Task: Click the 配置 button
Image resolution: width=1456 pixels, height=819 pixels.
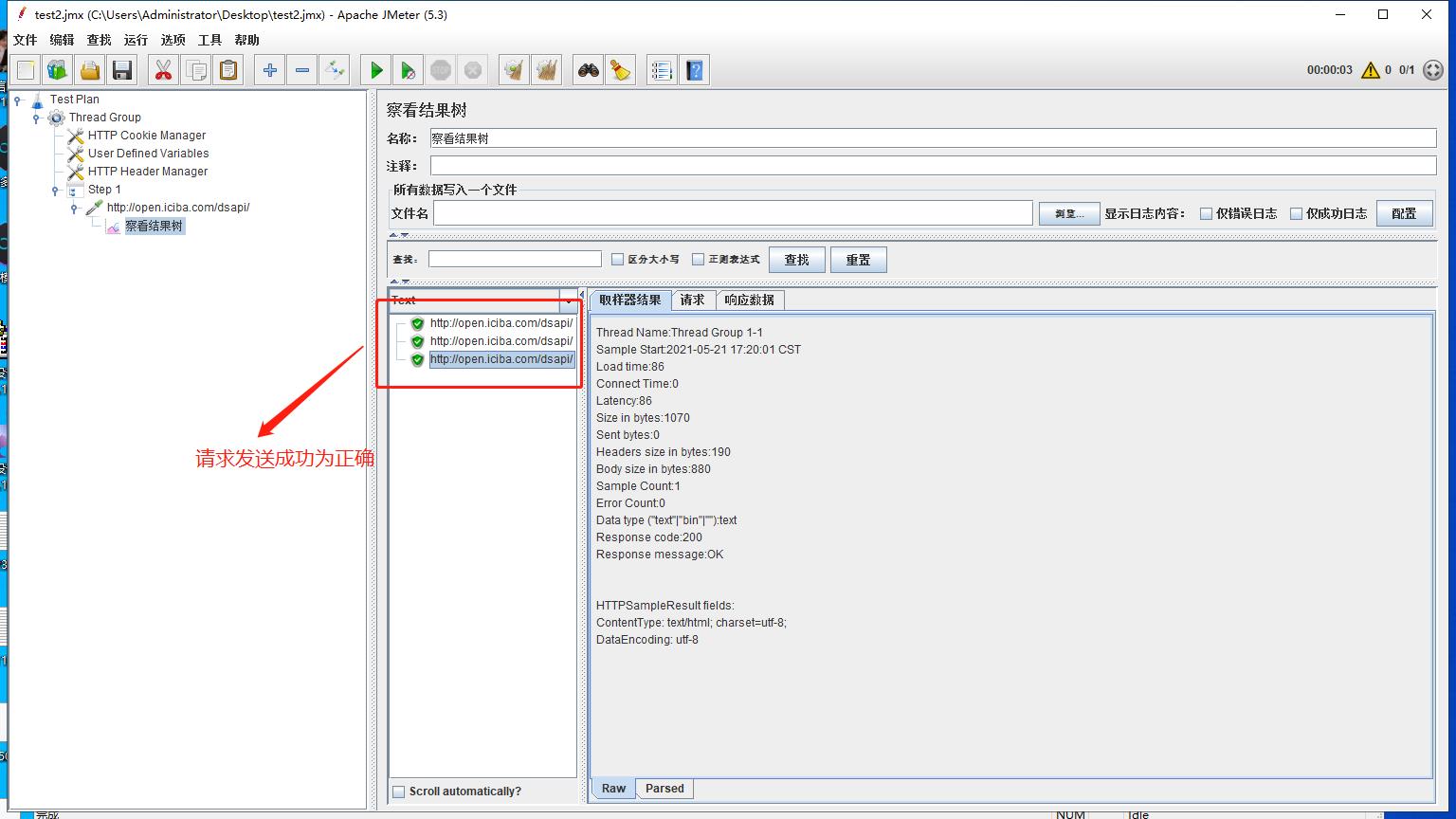Action: (x=1404, y=213)
